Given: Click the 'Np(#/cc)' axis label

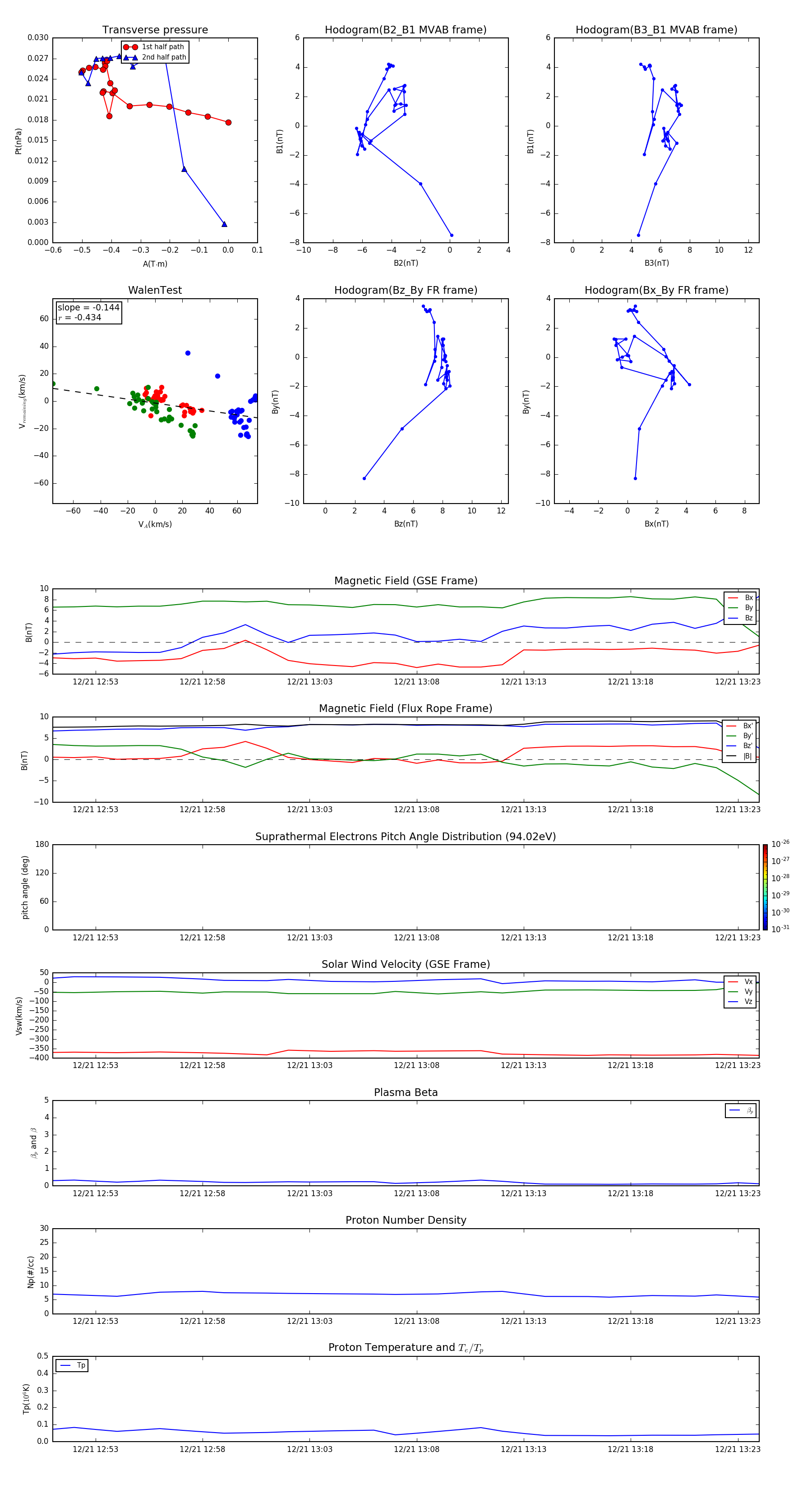Looking at the screenshot, I should (31, 1272).
